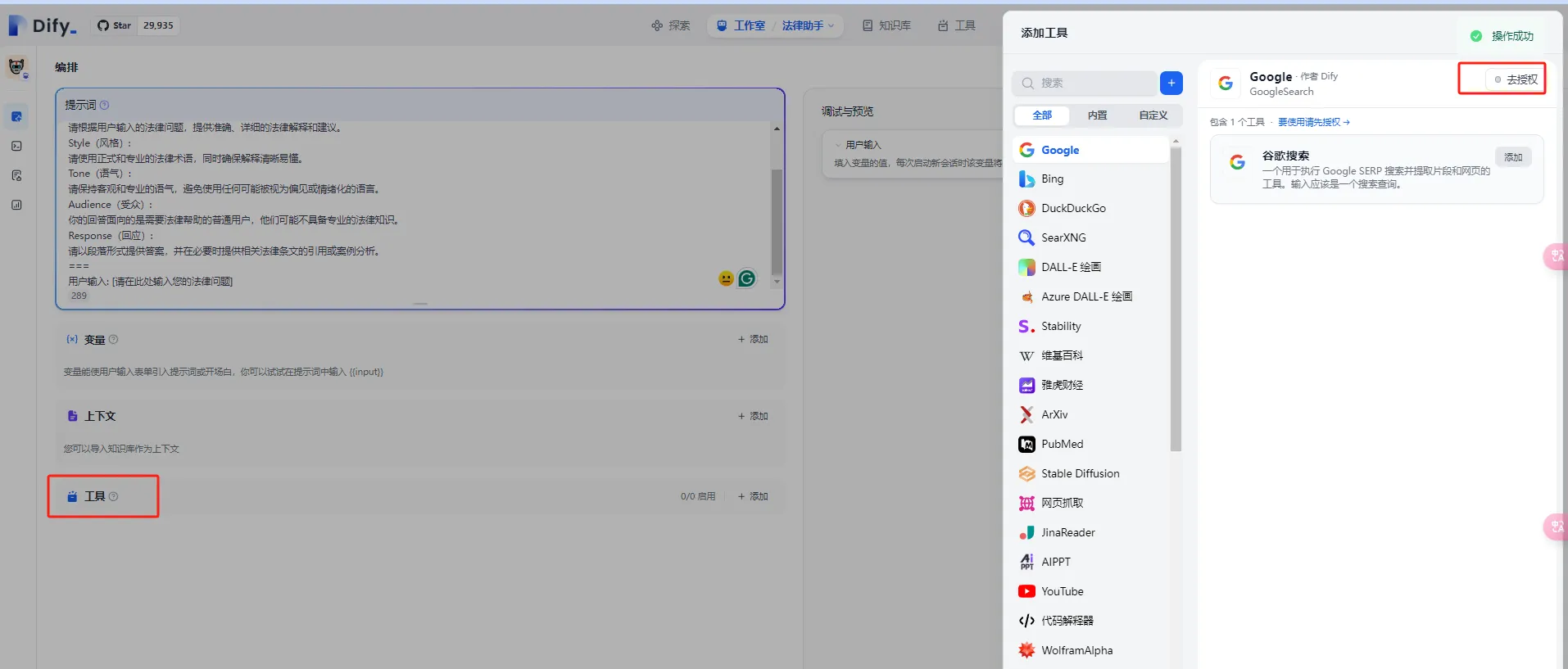Click the tool list scrollbar
The height and width of the screenshot is (669, 1568).
click(1176, 299)
